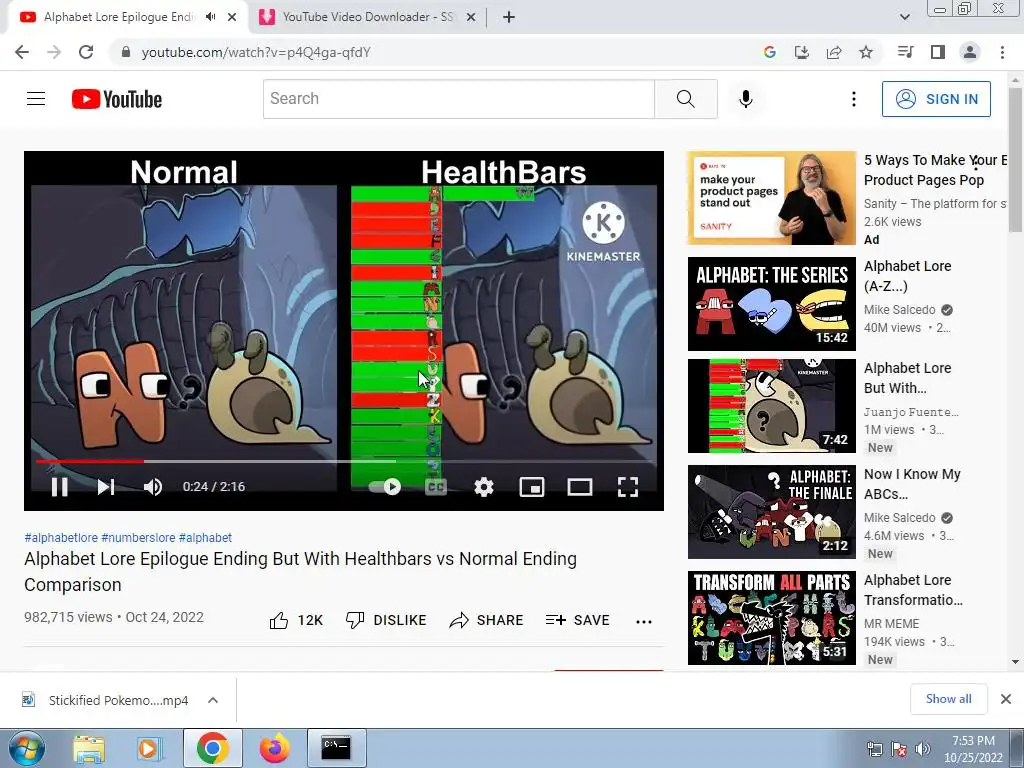Open Alphabet Lore But With... thumbnail
This screenshot has width=1024, height=768.
pos(771,406)
